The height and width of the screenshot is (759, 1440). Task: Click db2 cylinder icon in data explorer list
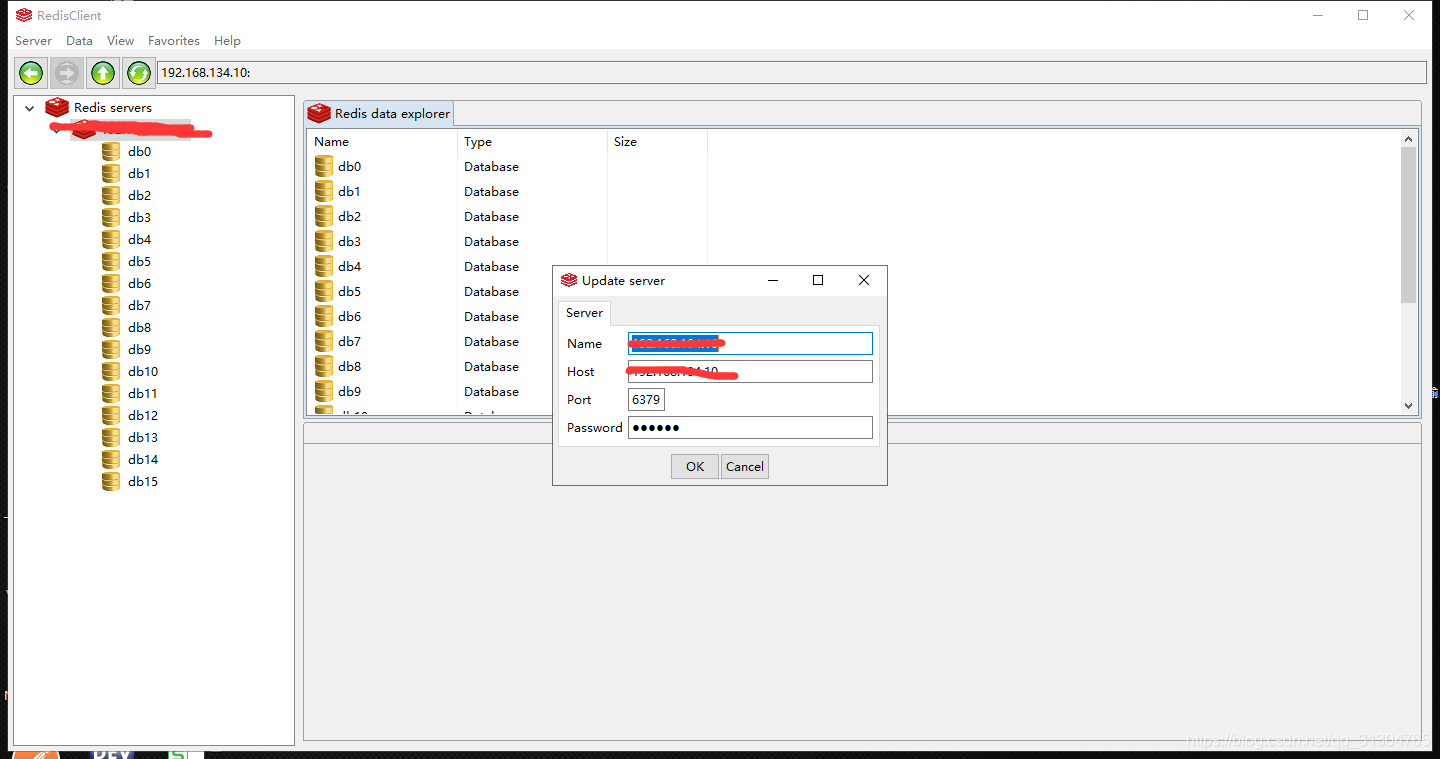(324, 216)
